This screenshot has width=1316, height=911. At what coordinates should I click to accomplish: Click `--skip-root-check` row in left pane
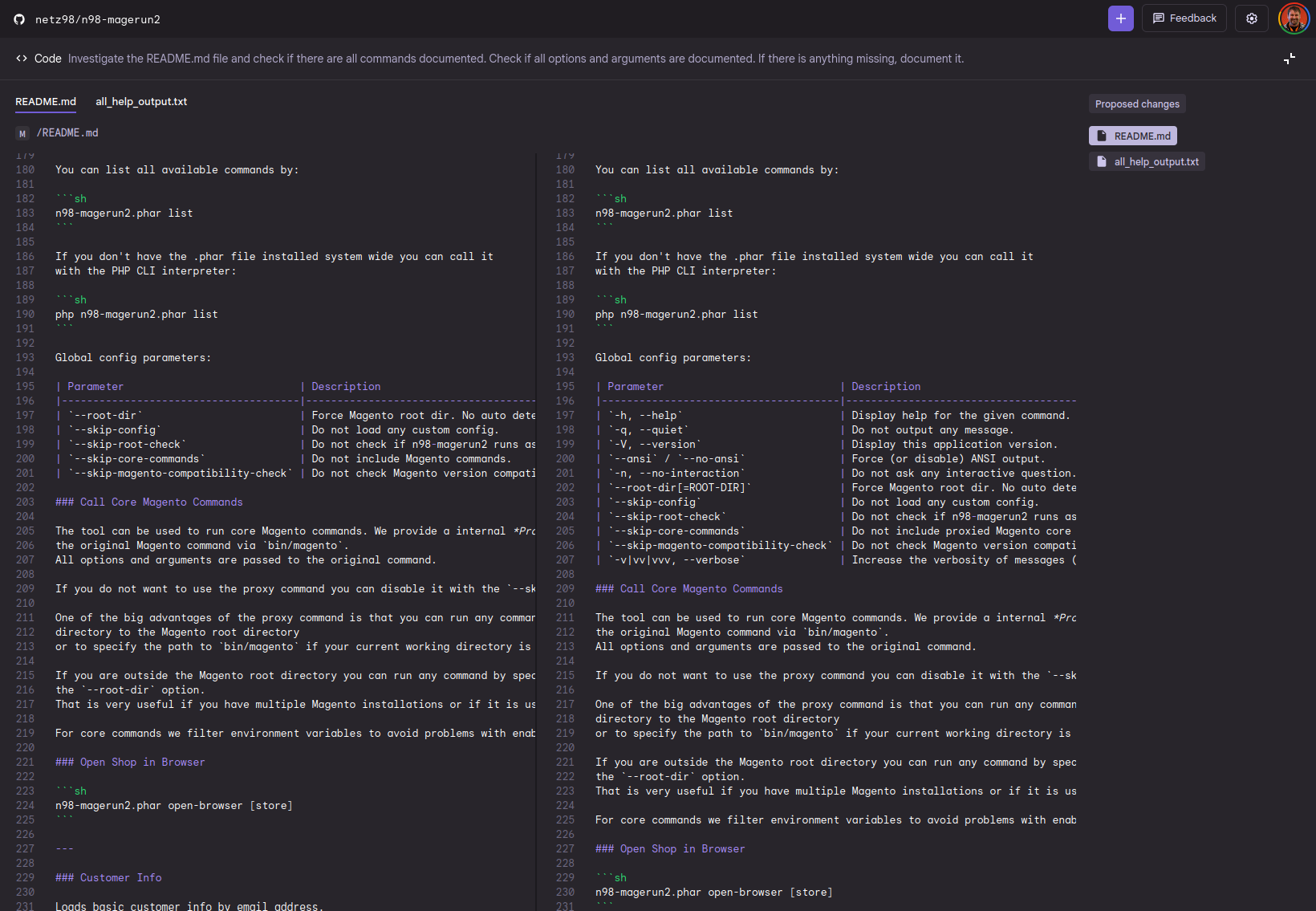coord(295,445)
